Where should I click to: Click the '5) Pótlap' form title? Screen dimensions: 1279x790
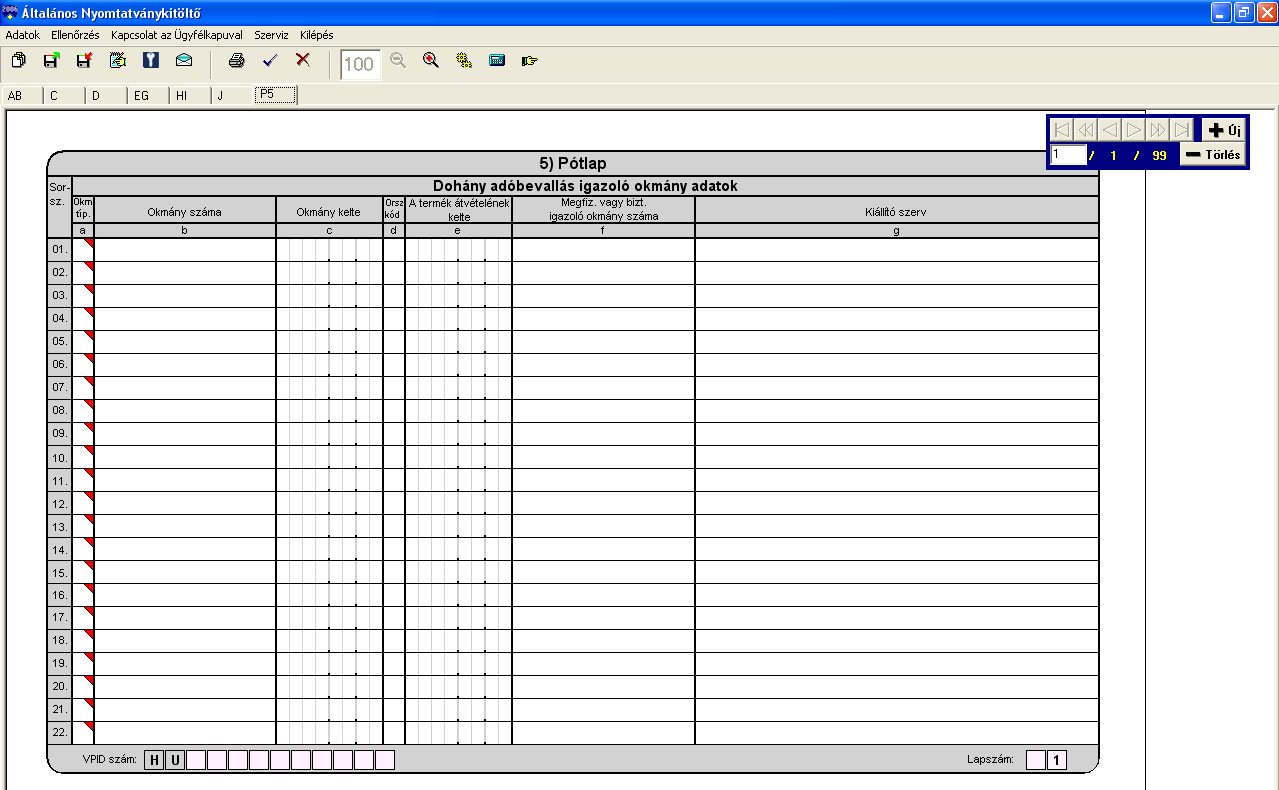[x=572, y=163]
